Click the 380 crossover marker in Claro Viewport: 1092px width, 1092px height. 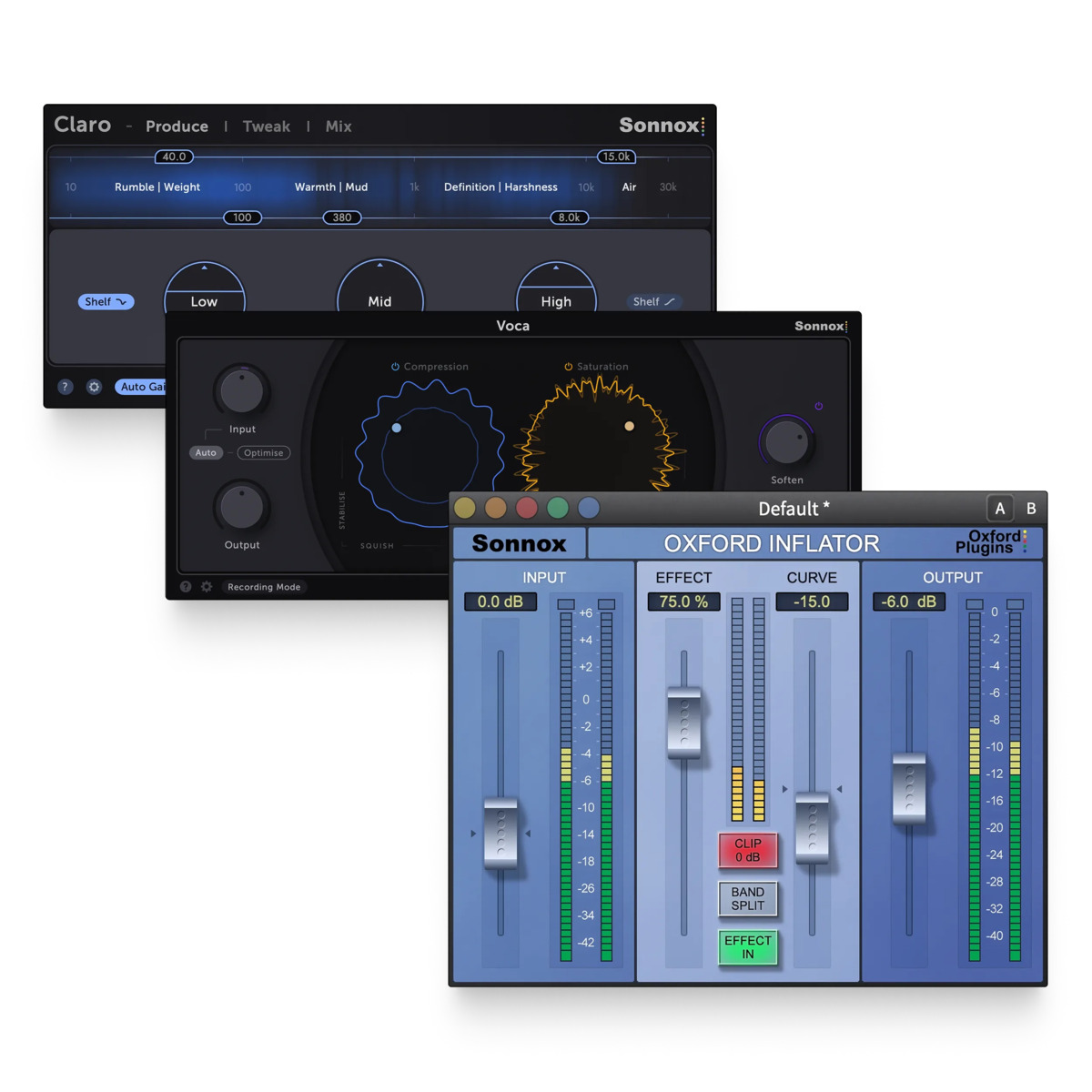pyautogui.click(x=342, y=217)
